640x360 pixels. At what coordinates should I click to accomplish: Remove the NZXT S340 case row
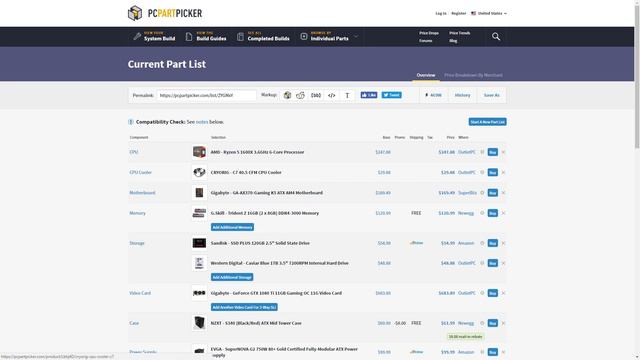click(x=503, y=323)
